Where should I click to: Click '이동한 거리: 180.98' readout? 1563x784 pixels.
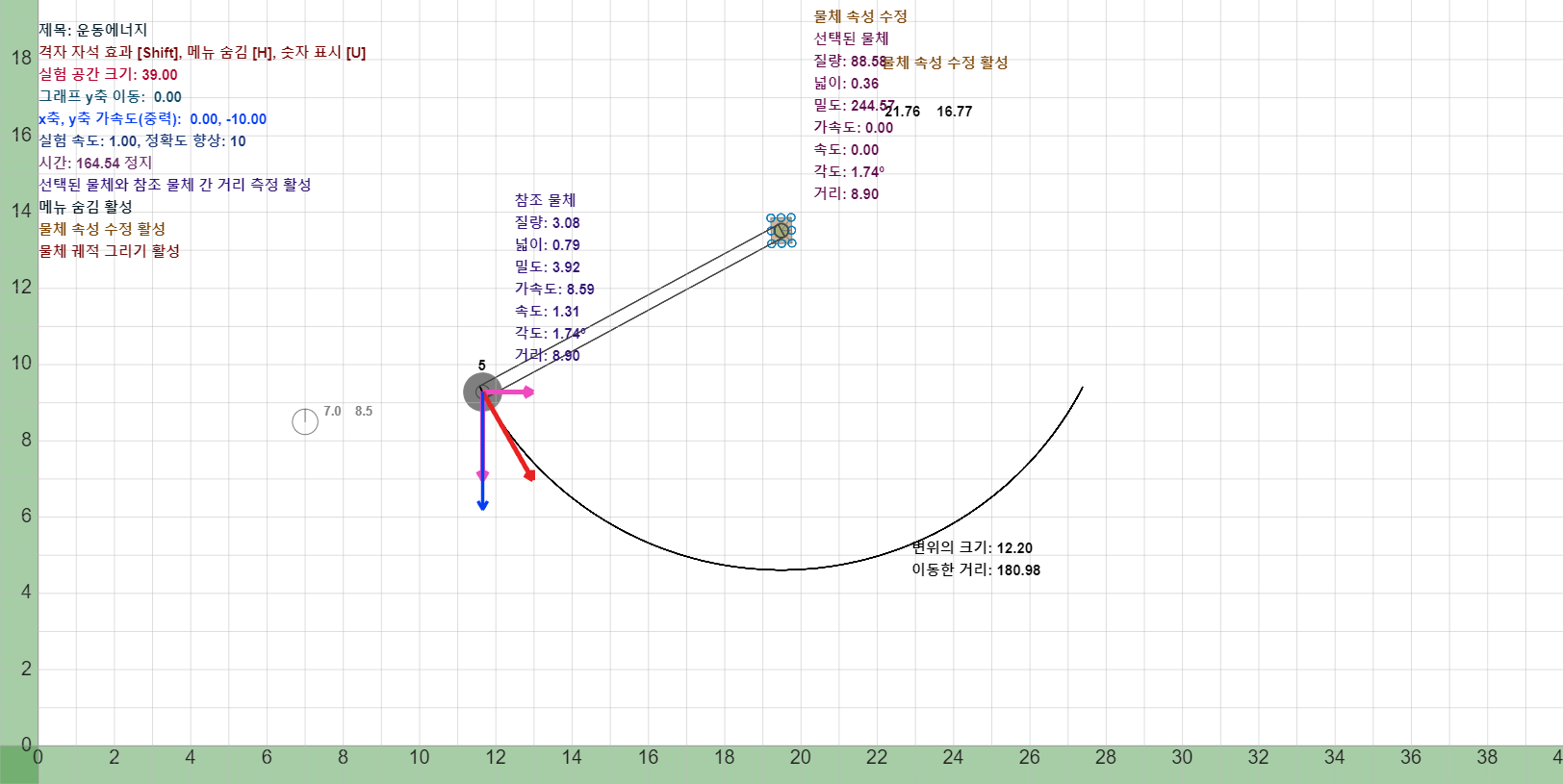[976, 569]
